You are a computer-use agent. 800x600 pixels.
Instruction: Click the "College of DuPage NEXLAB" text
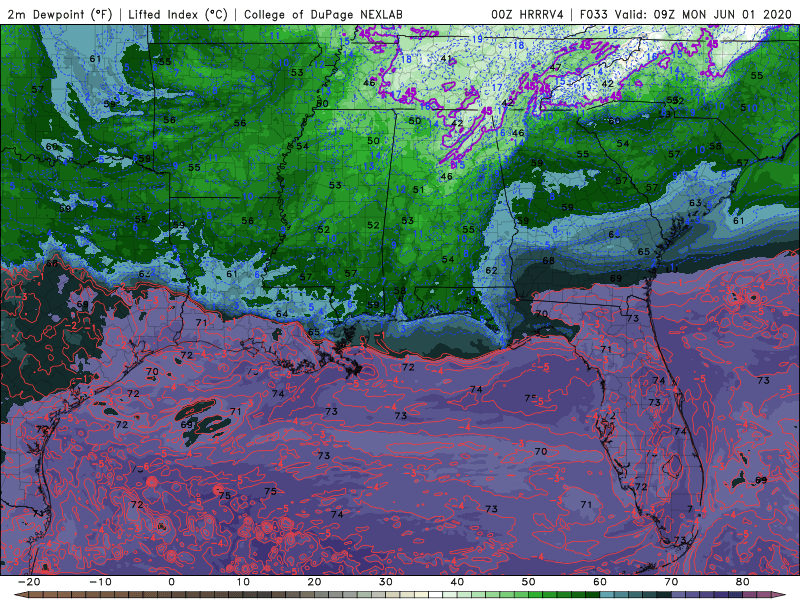[x=323, y=14]
